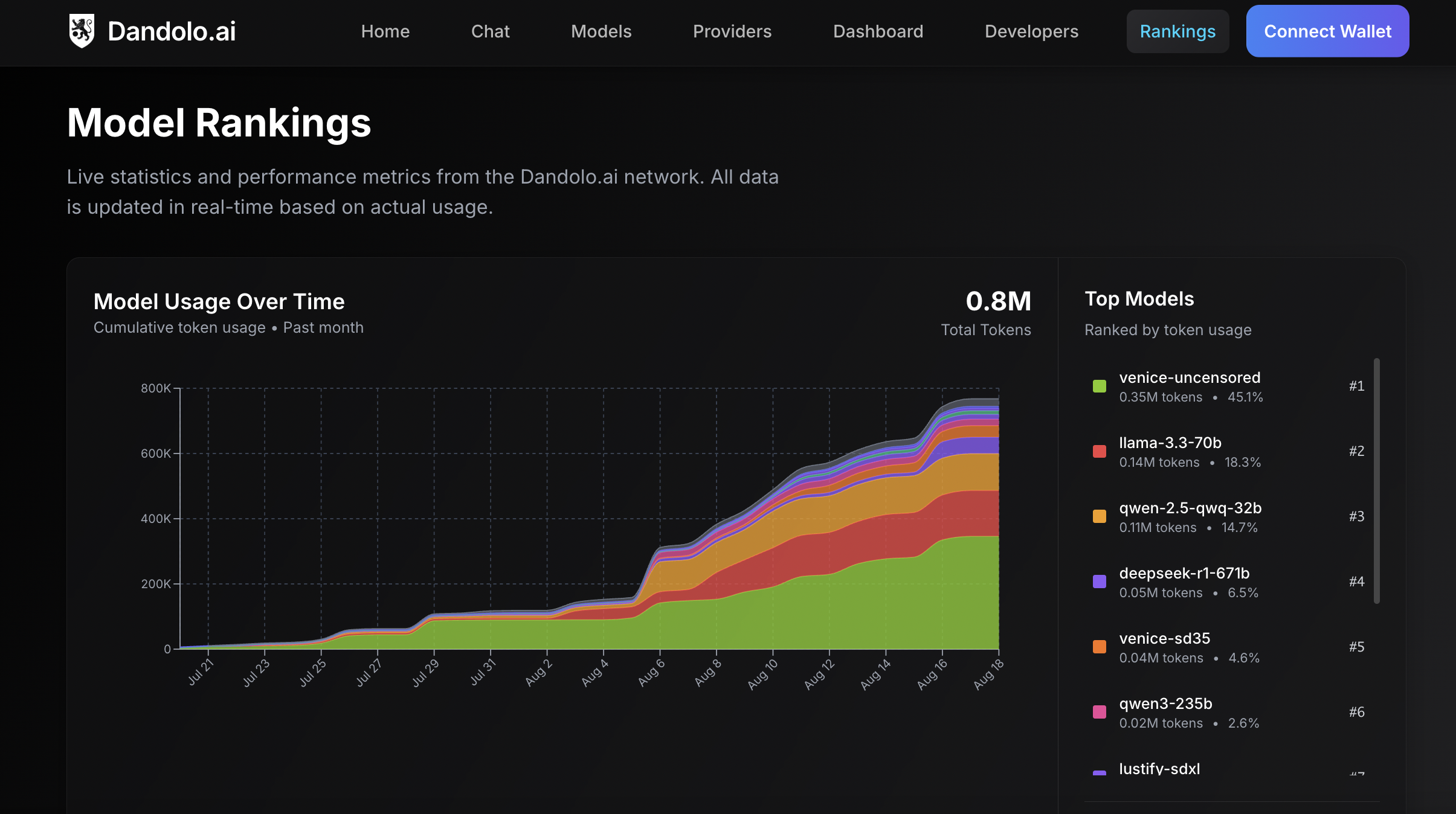Select the deepseek-r1-671b model name
This screenshot has width=1456, height=814.
point(1184,573)
